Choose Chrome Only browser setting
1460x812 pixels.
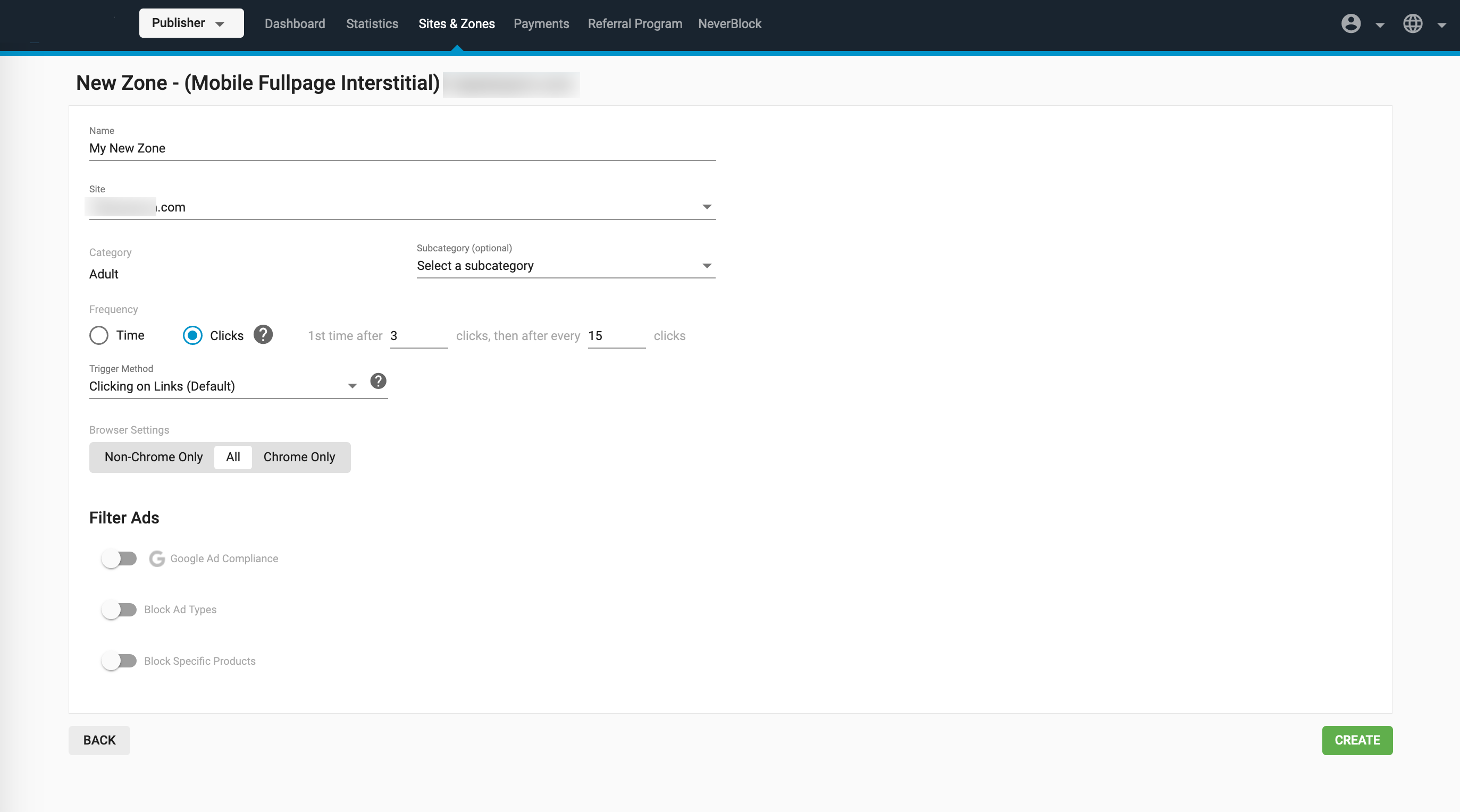tap(299, 457)
